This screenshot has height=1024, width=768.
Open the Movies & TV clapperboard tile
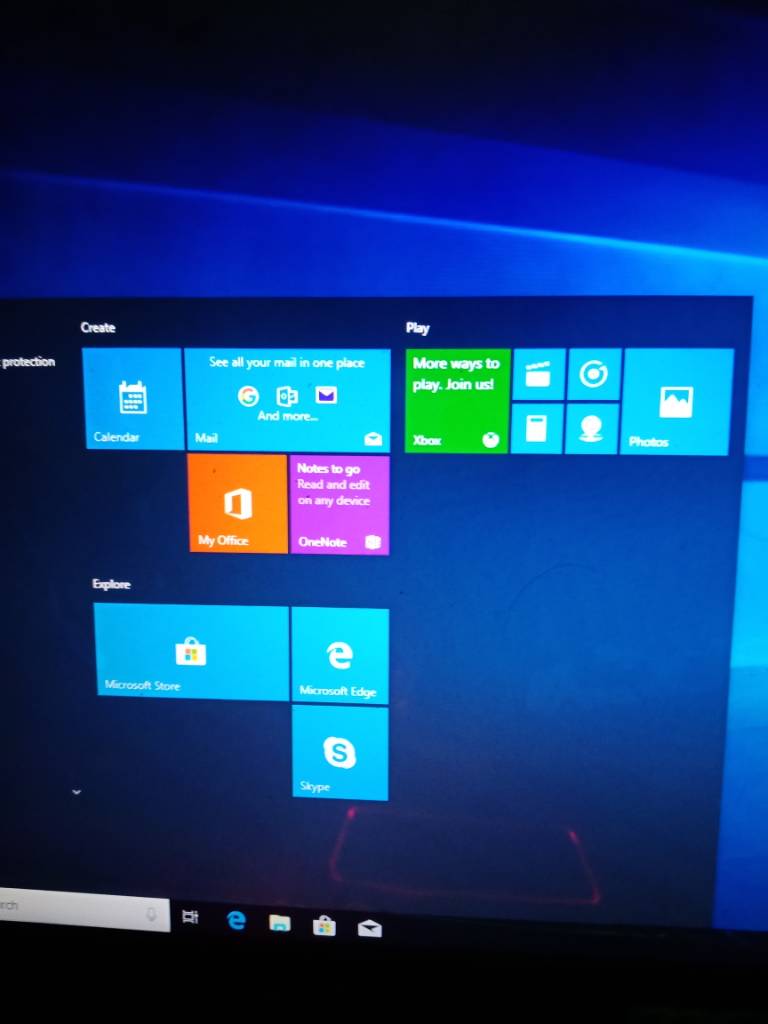(x=539, y=374)
